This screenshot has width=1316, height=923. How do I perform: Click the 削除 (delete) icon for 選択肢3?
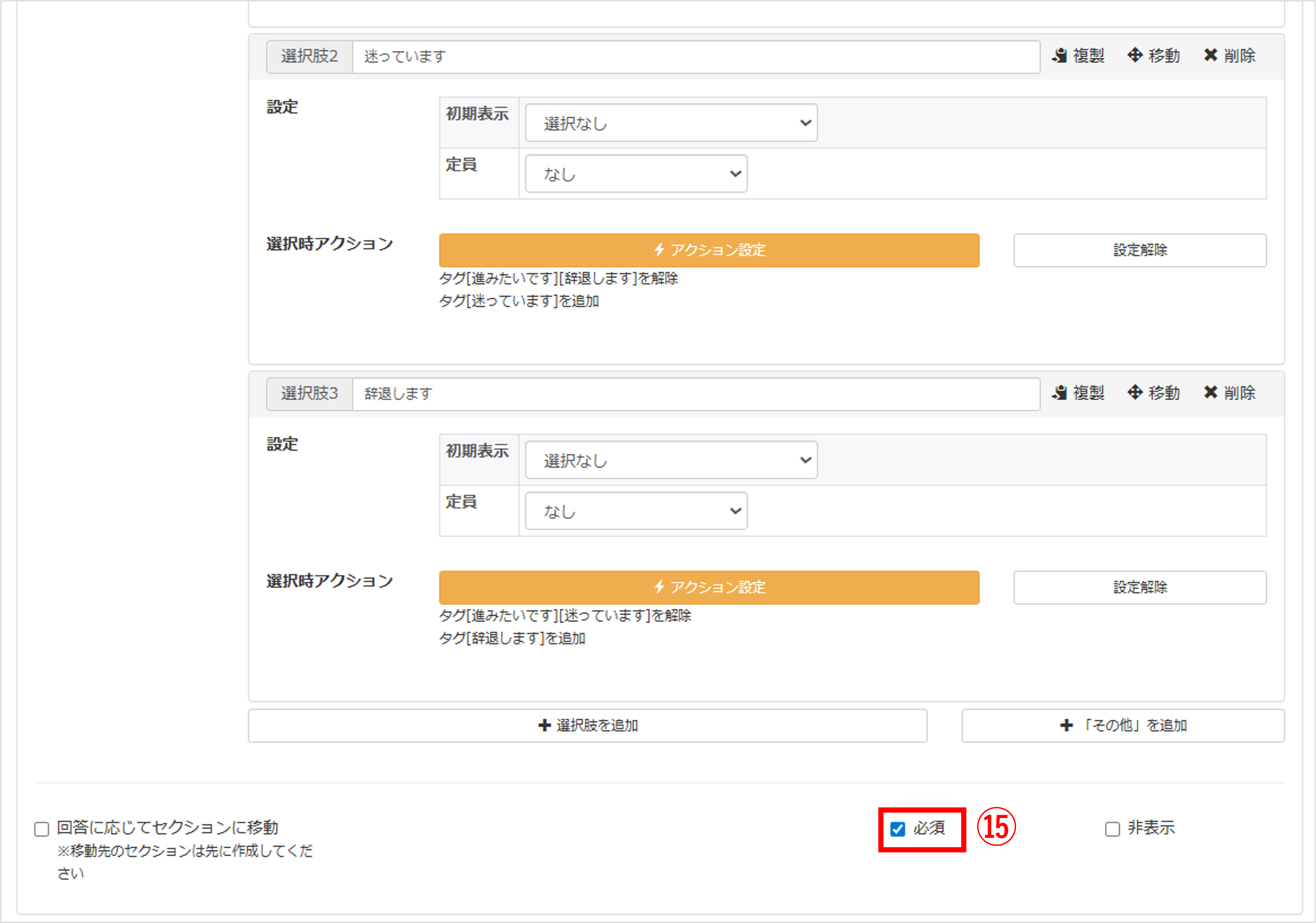tap(1212, 393)
